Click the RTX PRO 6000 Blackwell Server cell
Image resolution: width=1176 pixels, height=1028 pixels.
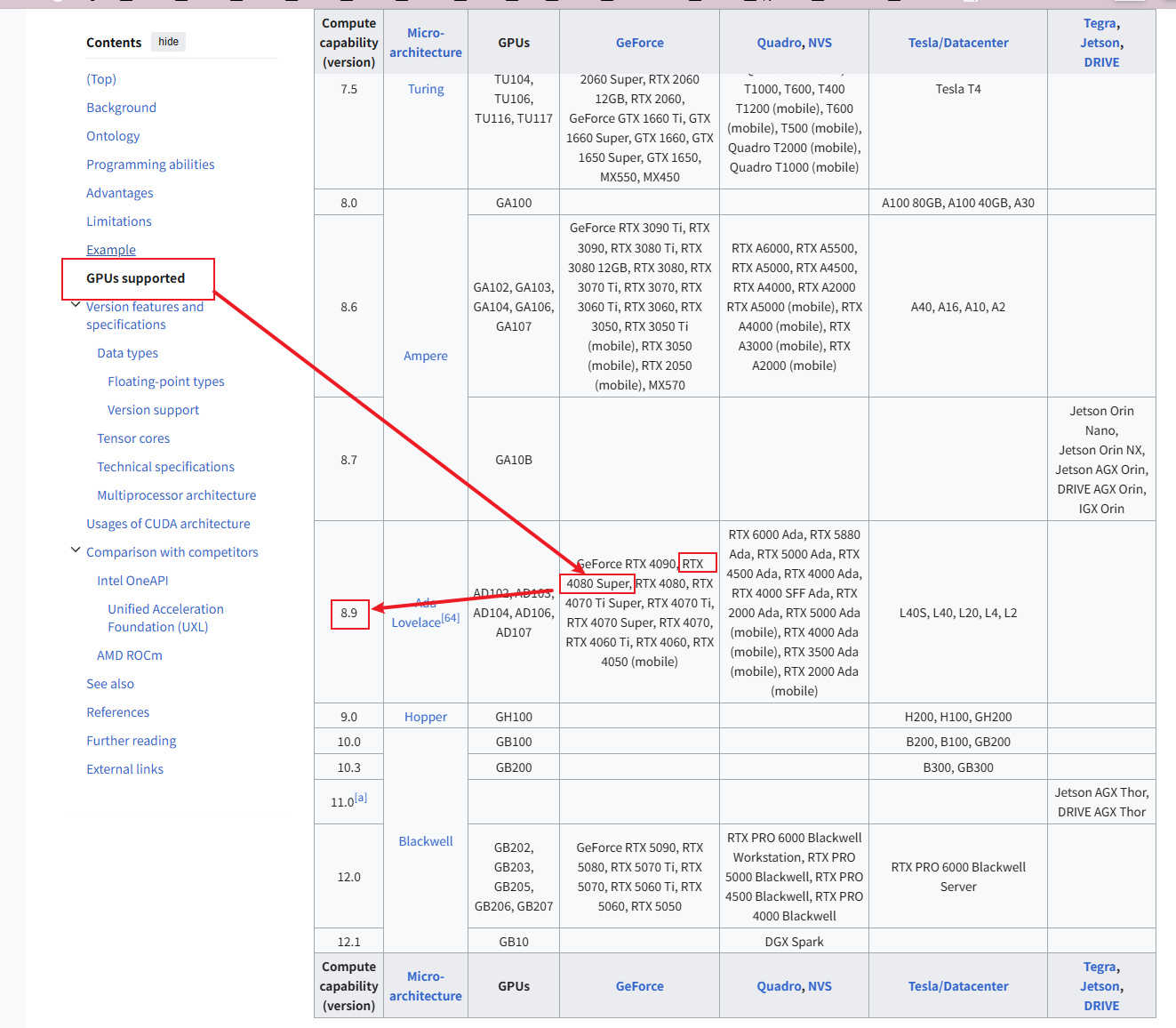tap(958, 877)
